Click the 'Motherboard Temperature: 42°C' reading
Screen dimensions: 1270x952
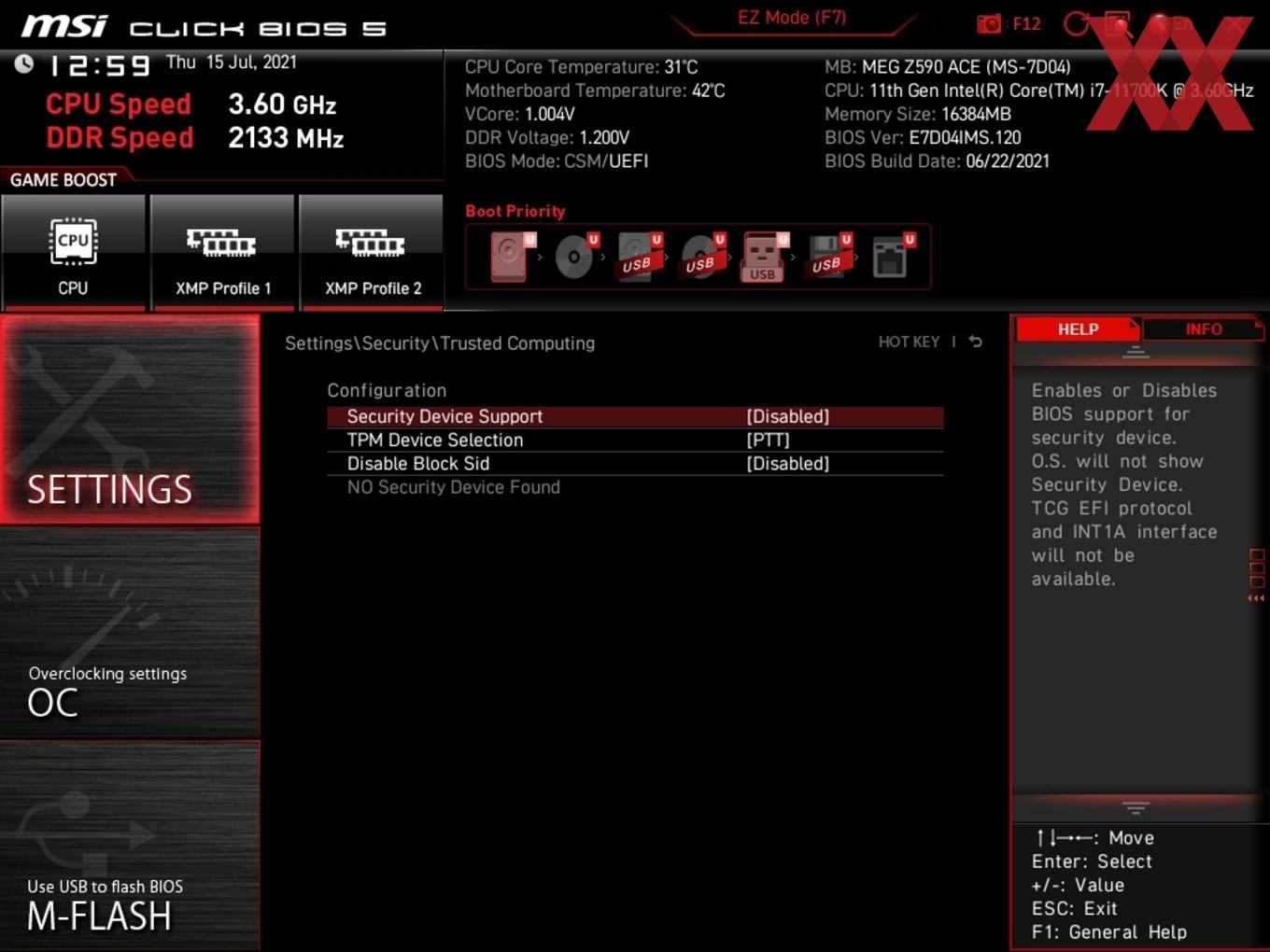coord(595,91)
